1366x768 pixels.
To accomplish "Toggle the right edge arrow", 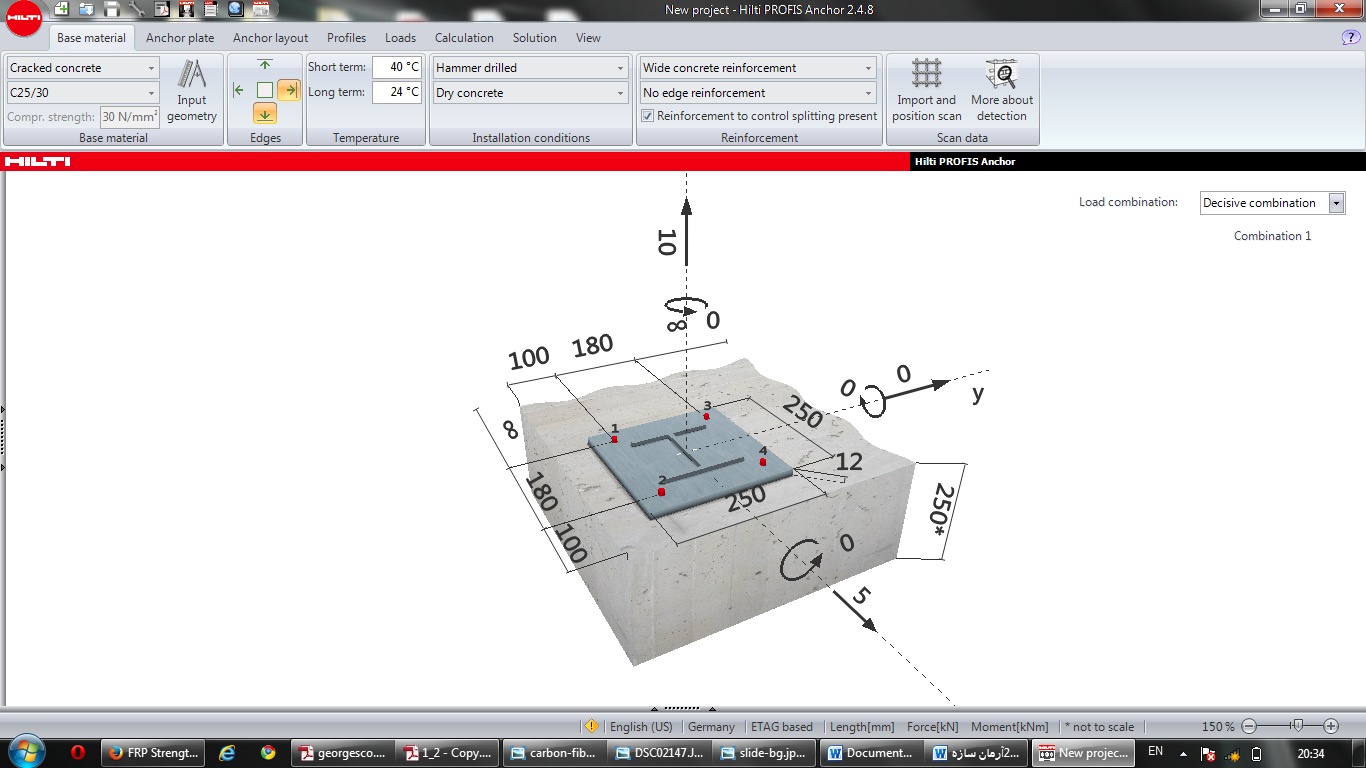I will 289,90.
